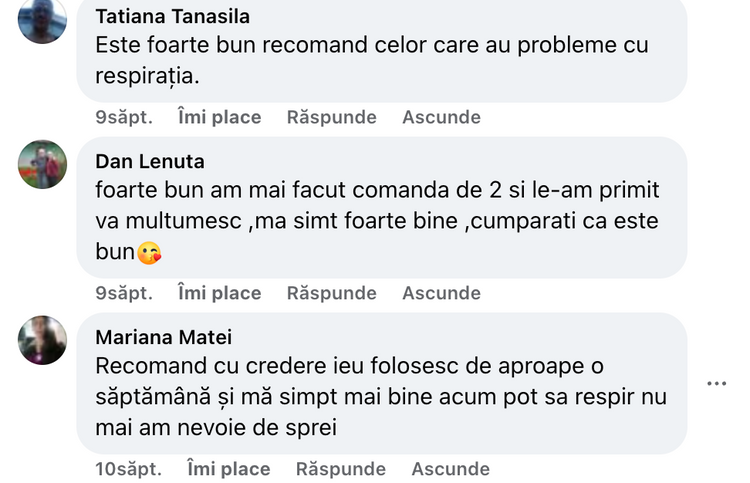Open the three-dots comment options menu
Image resolution: width=750 pixels, height=483 pixels.
716,383
